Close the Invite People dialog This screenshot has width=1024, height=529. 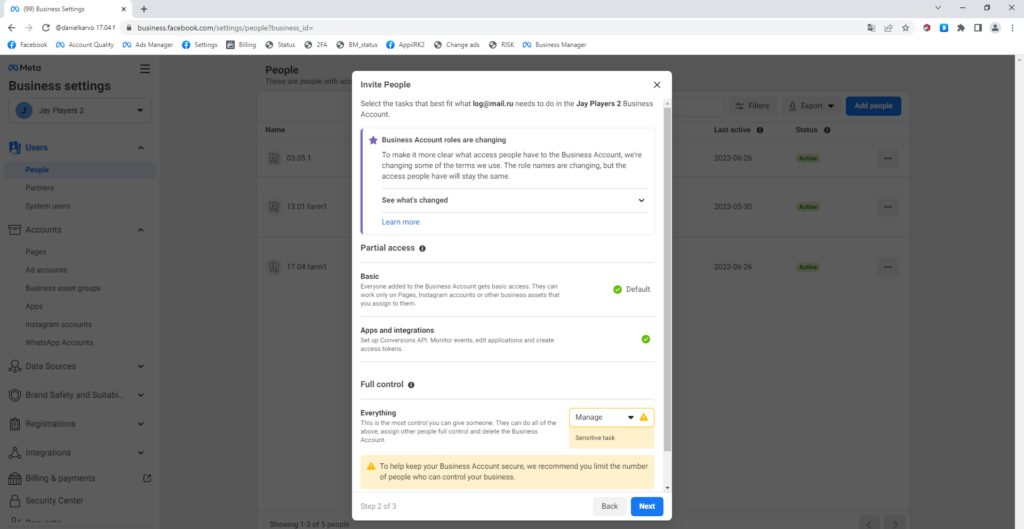click(656, 85)
